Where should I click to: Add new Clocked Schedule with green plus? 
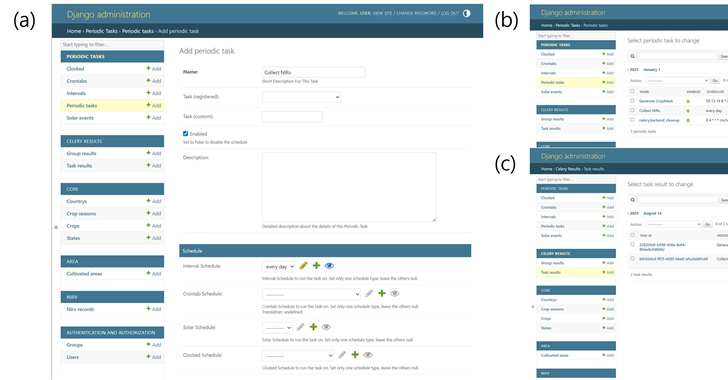pyautogui.click(x=355, y=355)
